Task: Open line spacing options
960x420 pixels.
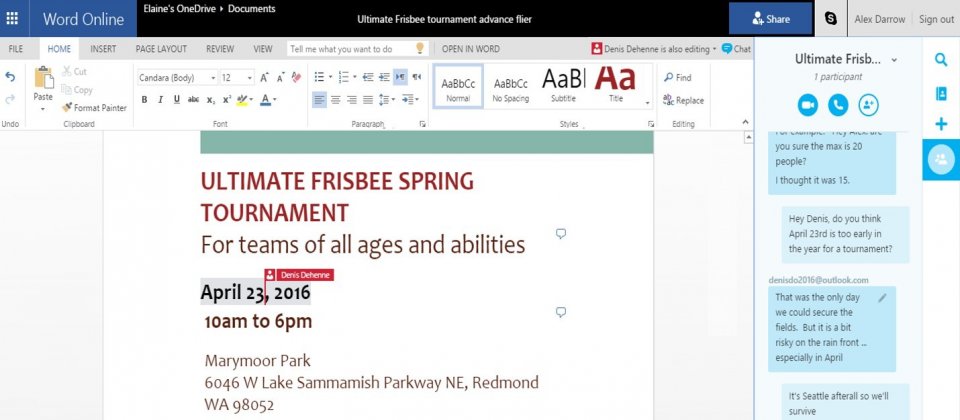Action: click(386, 99)
